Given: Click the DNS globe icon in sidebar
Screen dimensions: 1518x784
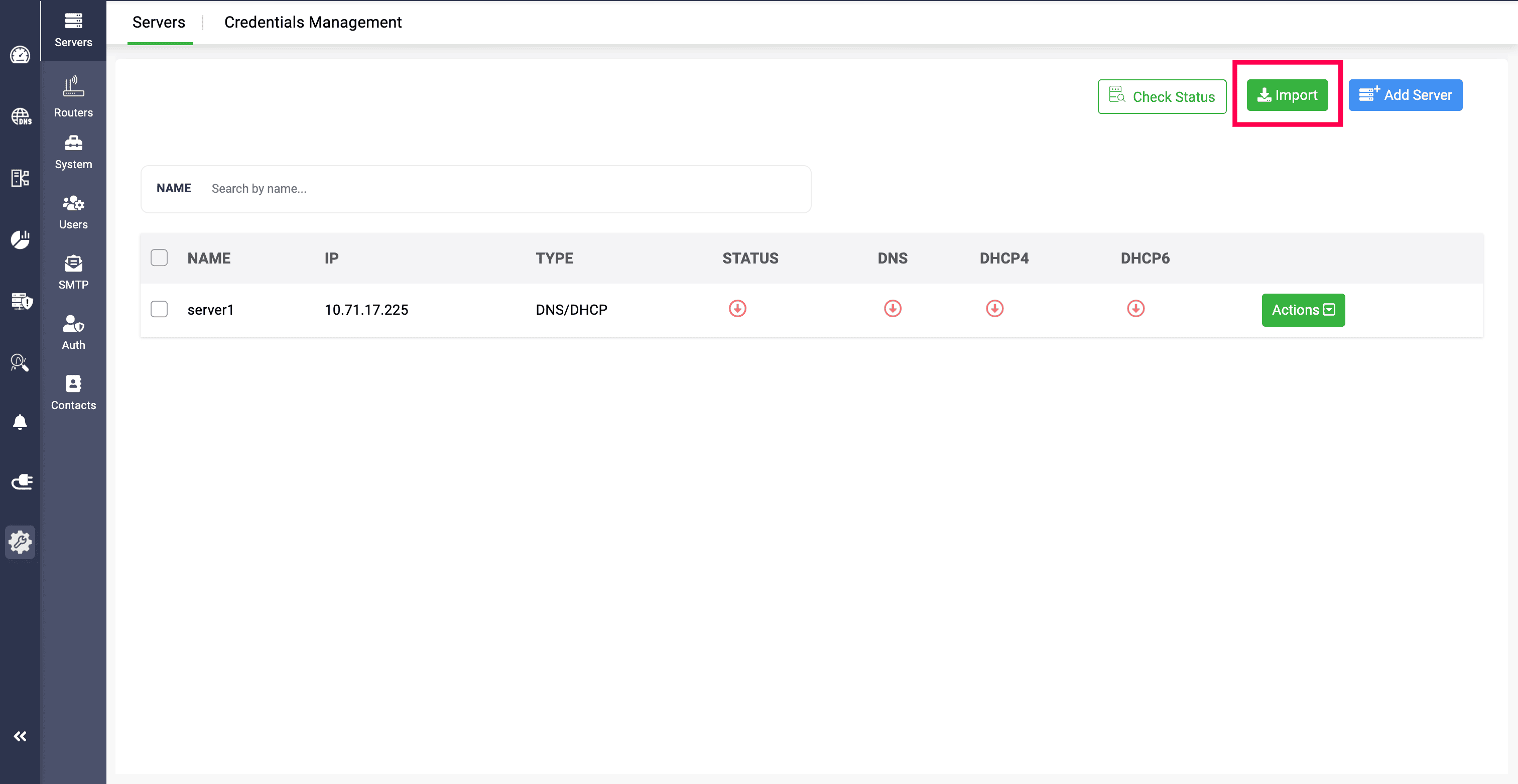Looking at the screenshot, I should pyautogui.click(x=21, y=116).
